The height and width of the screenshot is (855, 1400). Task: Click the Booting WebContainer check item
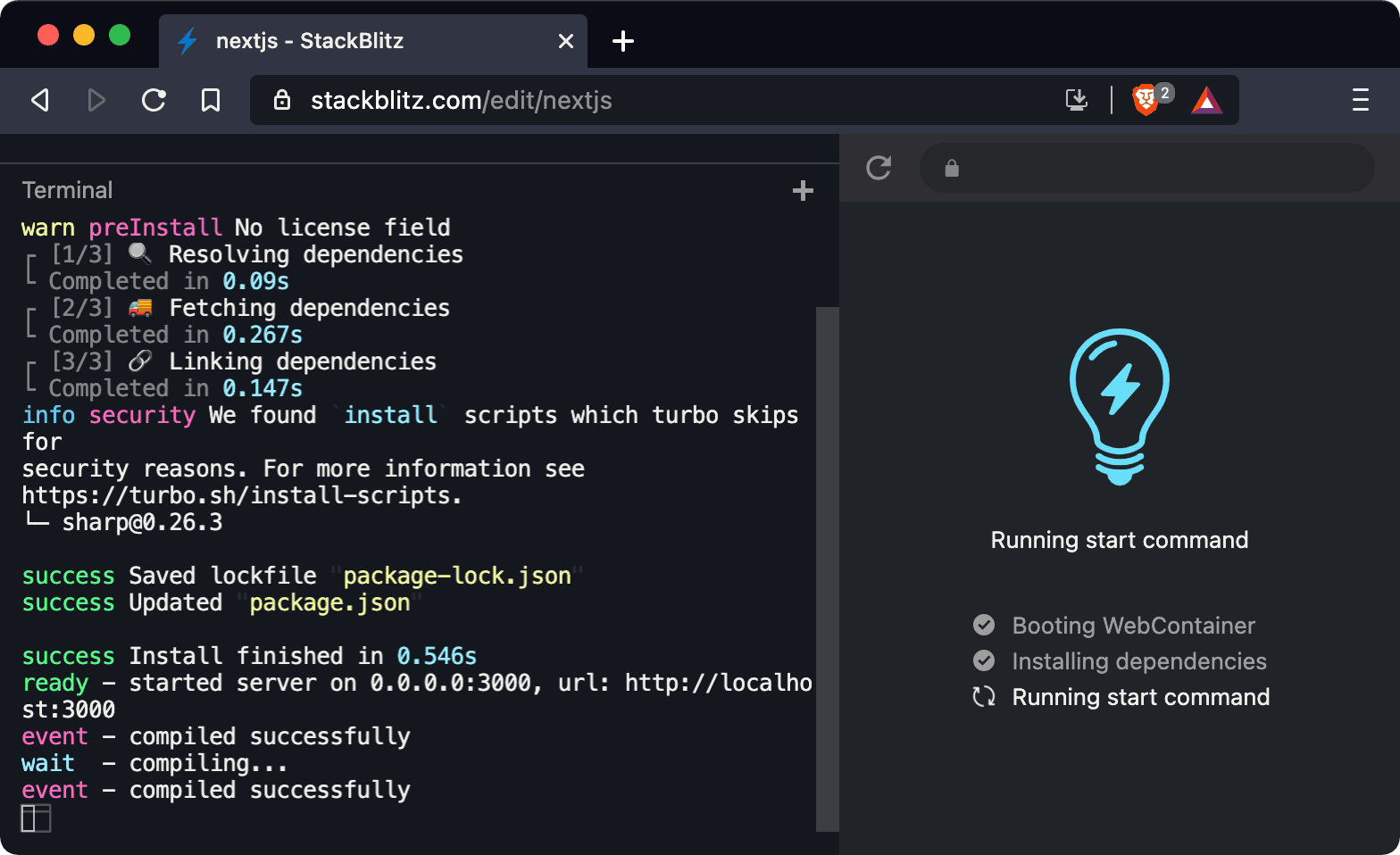click(x=1132, y=626)
